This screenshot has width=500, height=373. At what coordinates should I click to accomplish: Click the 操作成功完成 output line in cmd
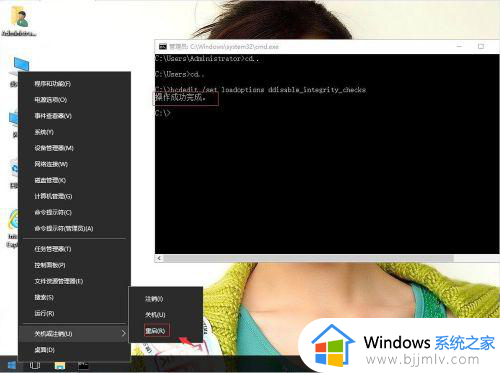click(x=180, y=97)
